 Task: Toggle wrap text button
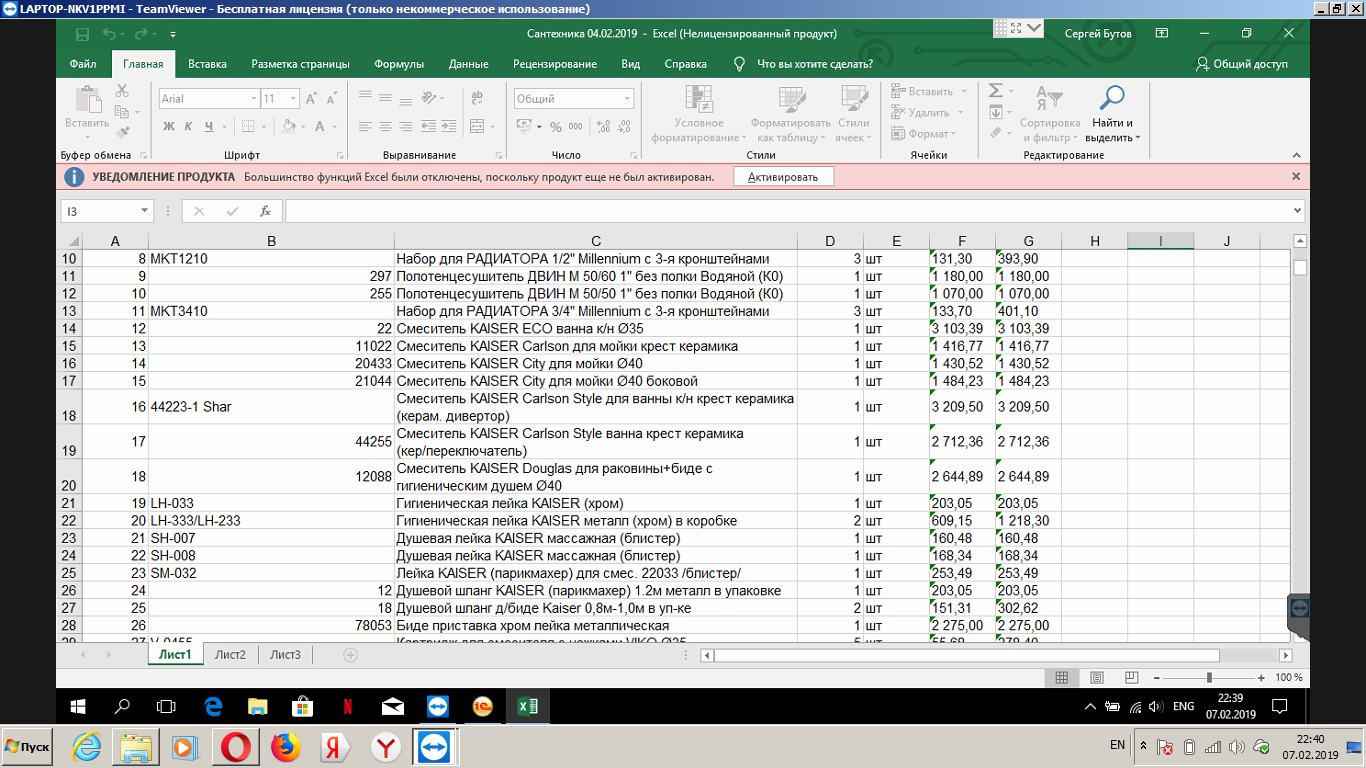click(477, 97)
